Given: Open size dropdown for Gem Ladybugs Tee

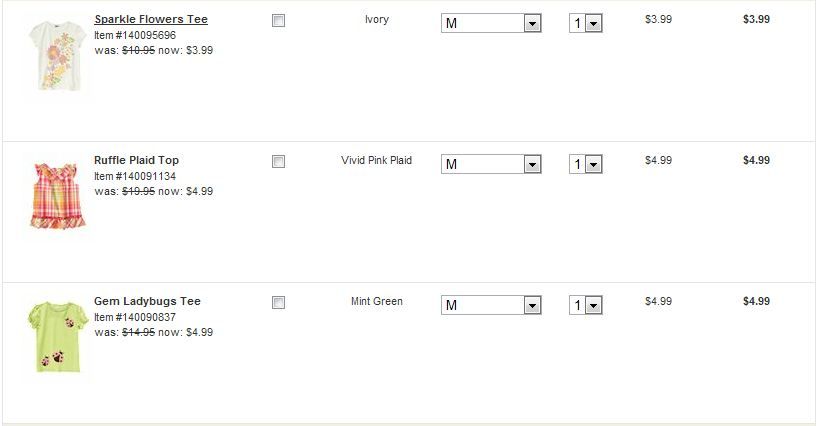Looking at the screenshot, I should click(x=491, y=305).
